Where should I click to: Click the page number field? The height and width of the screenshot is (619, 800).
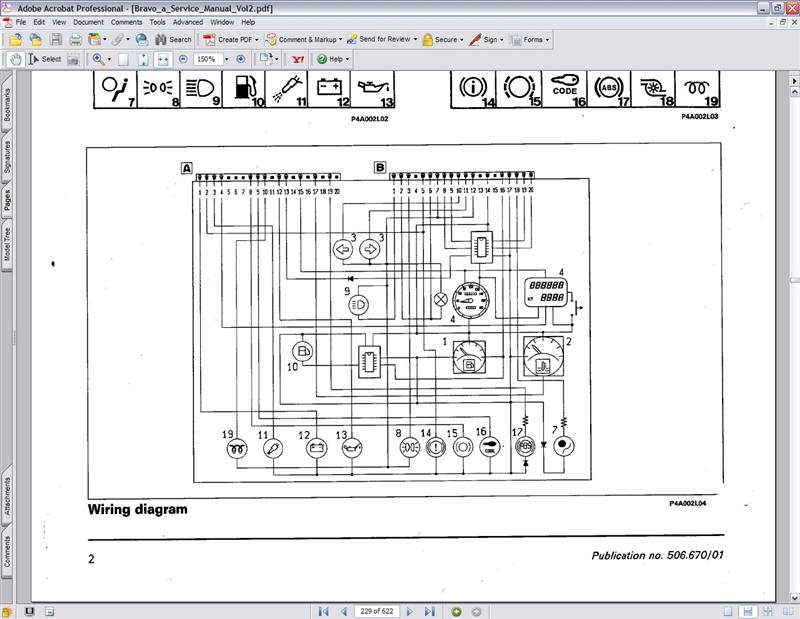coord(375,611)
